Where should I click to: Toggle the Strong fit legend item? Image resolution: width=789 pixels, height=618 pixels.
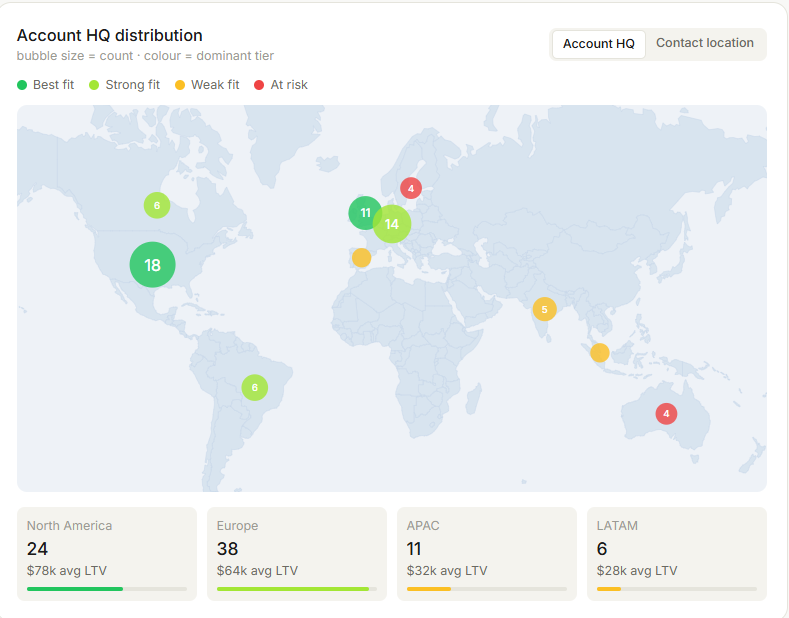[124, 85]
